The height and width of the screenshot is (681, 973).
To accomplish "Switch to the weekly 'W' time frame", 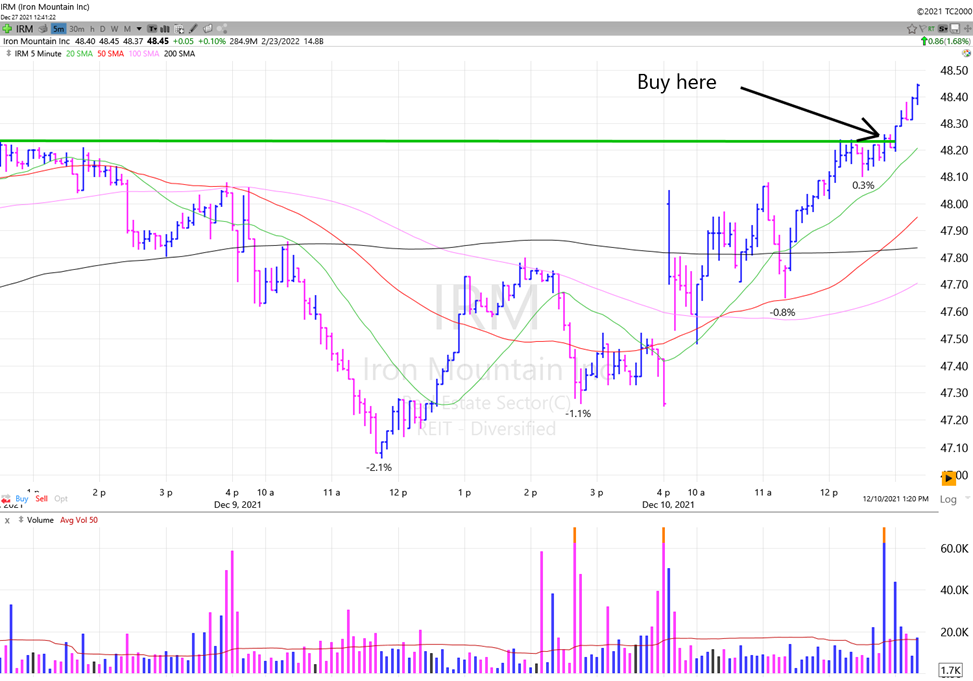I will pos(114,29).
